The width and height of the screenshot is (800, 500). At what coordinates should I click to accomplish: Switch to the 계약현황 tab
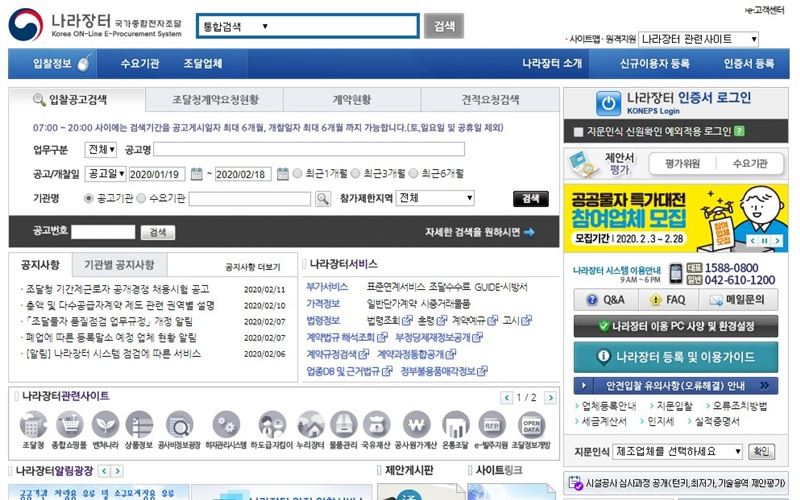(352, 99)
